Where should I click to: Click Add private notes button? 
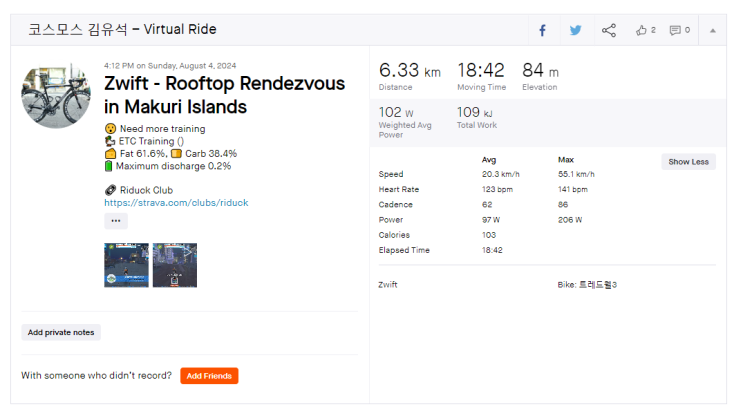[61, 332]
